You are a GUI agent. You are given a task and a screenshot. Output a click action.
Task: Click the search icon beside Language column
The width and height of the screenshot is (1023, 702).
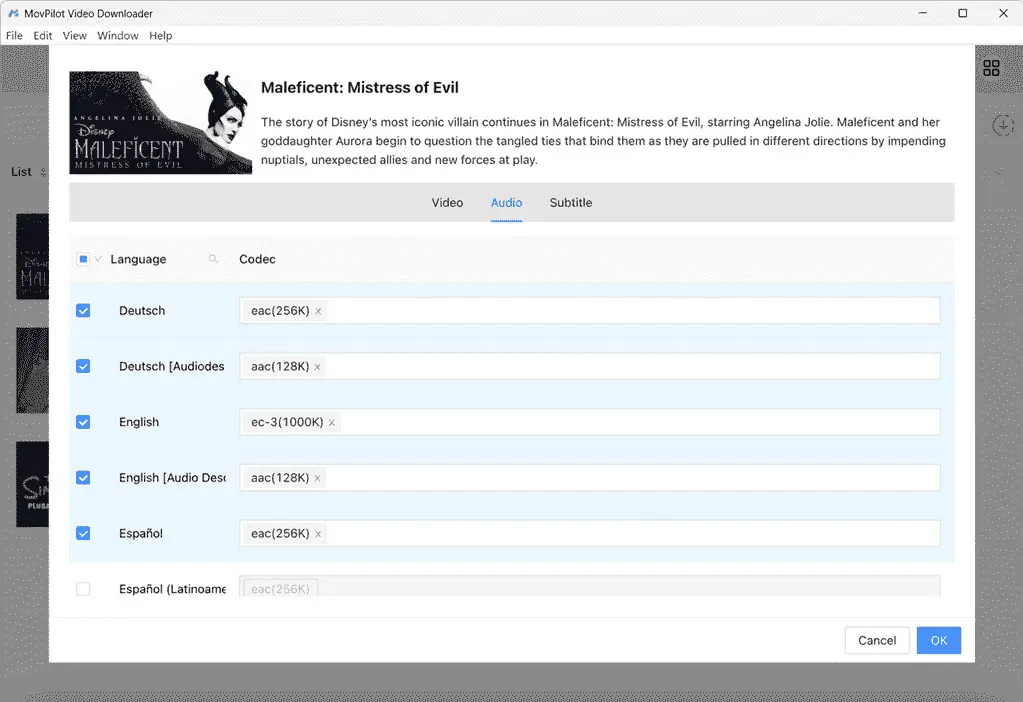[212, 258]
